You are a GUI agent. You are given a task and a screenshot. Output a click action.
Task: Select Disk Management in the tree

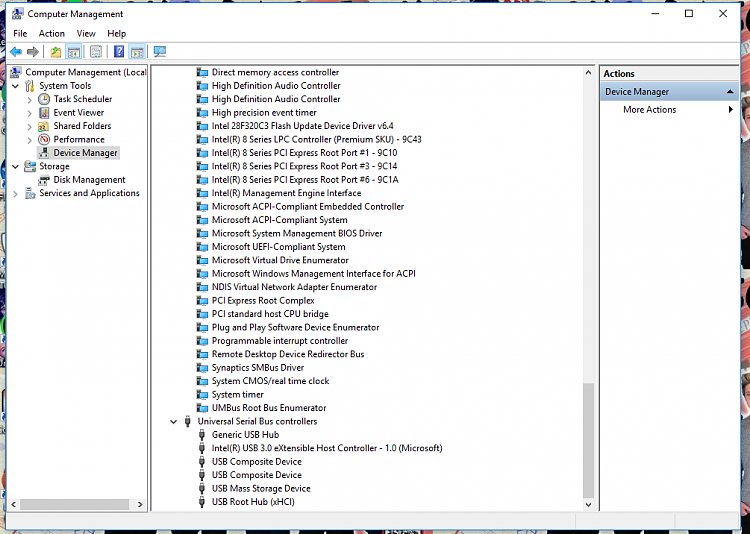point(89,179)
